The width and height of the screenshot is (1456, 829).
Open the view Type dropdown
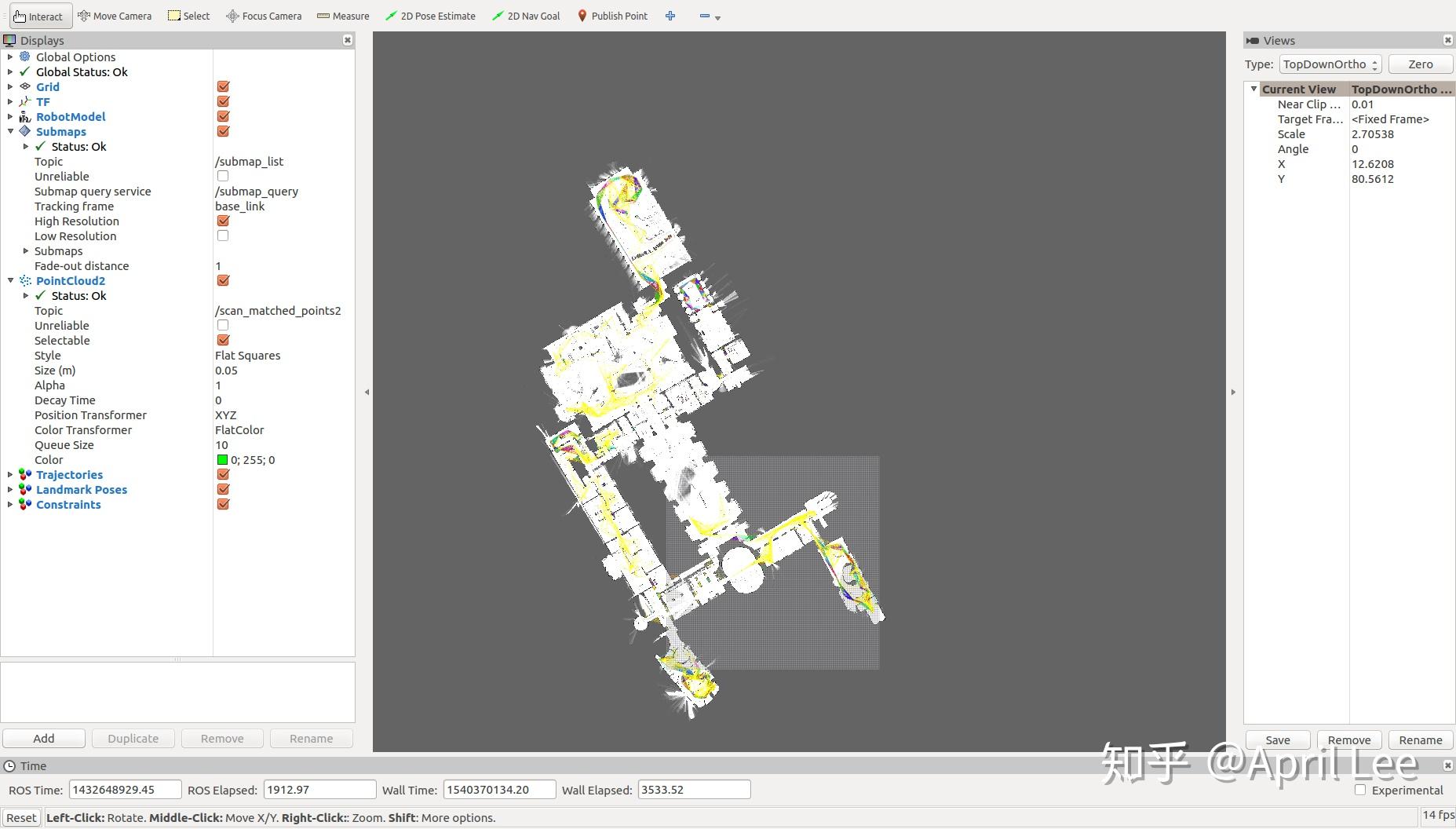[1330, 64]
